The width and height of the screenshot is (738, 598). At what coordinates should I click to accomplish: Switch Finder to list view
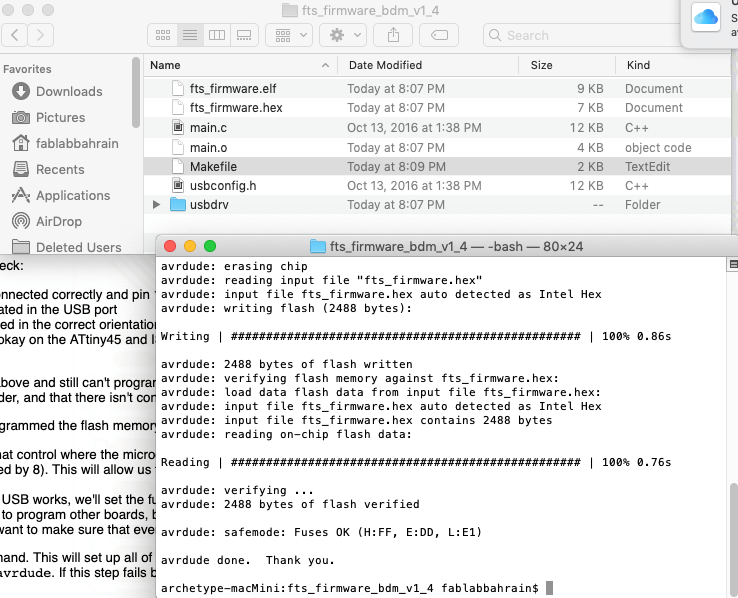[x=190, y=35]
